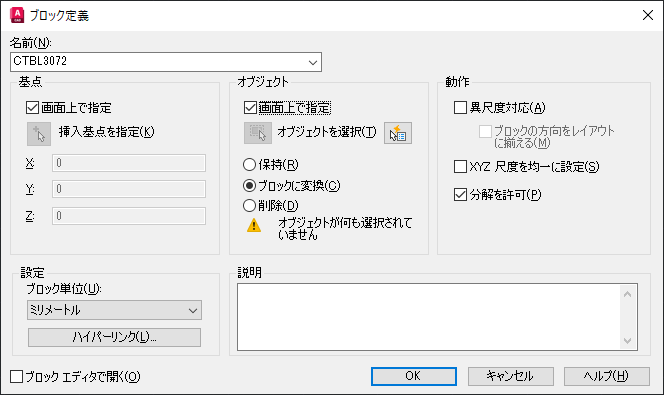This screenshot has width=664, height=395.
Task: Open ブロック単位 ミリメートル dropdown
Action: pos(114,310)
